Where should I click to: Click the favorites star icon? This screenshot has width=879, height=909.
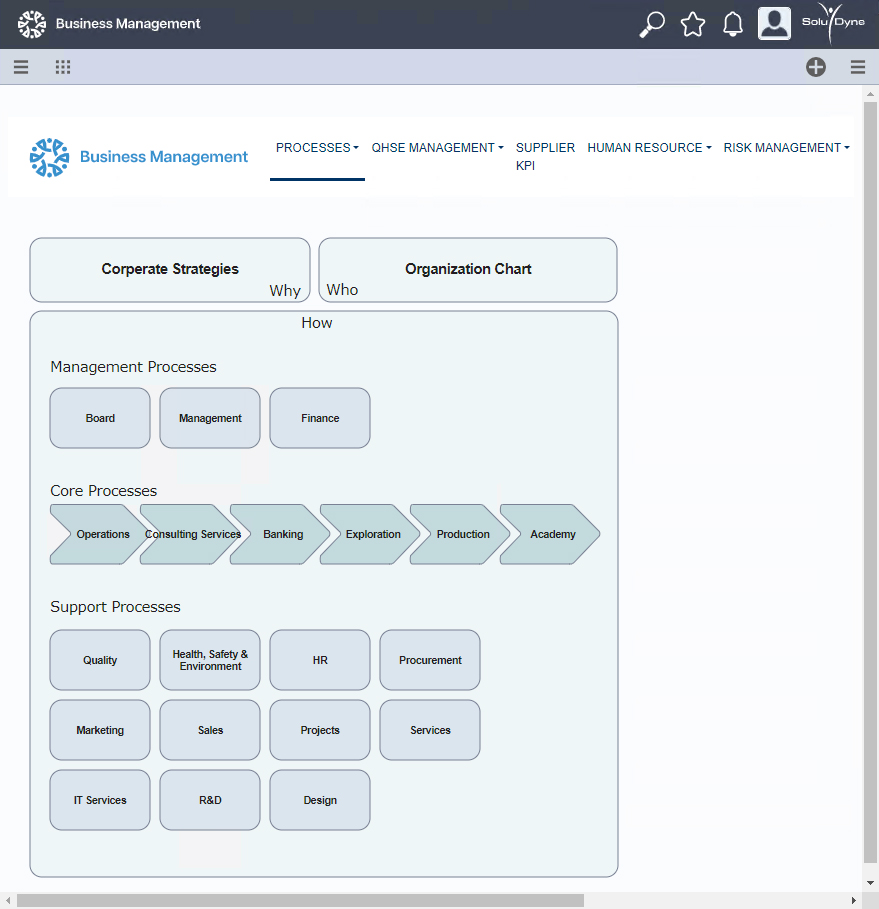pos(692,23)
